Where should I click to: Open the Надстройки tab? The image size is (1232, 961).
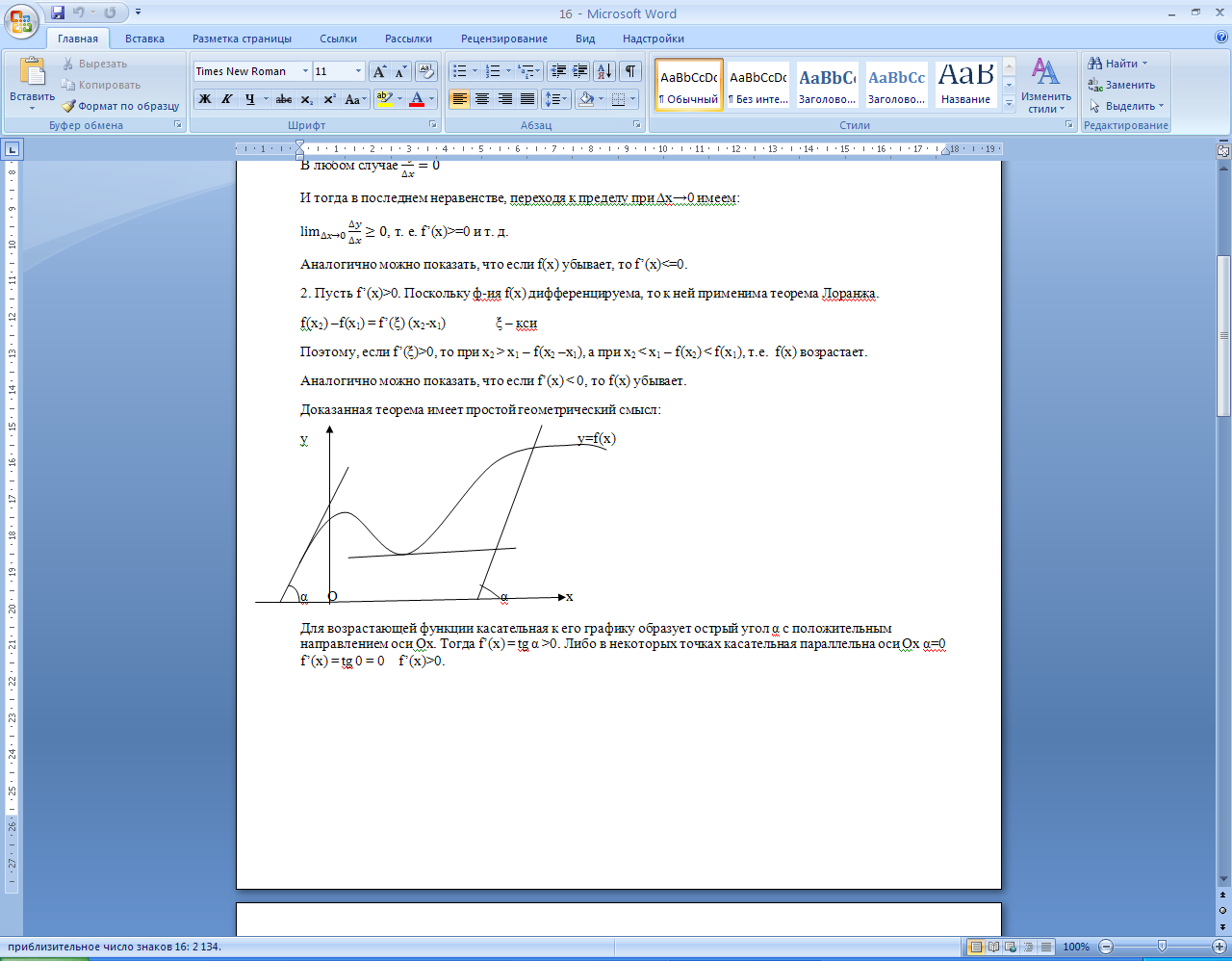[654, 39]
